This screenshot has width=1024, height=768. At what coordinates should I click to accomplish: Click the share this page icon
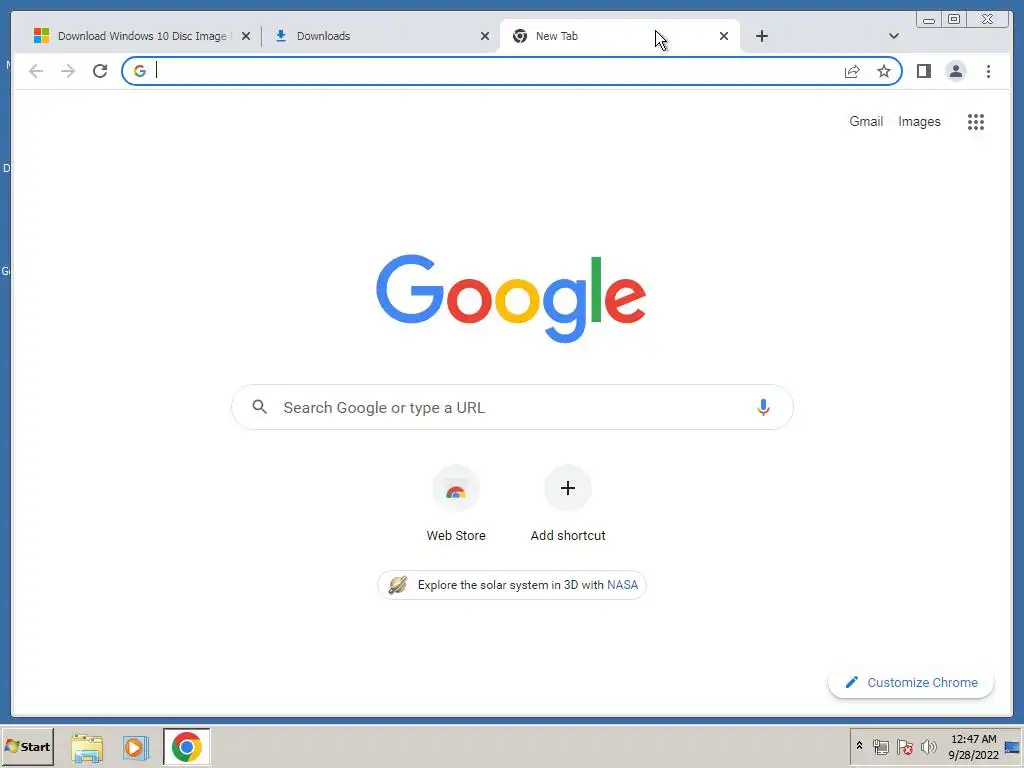coord(852,71)
